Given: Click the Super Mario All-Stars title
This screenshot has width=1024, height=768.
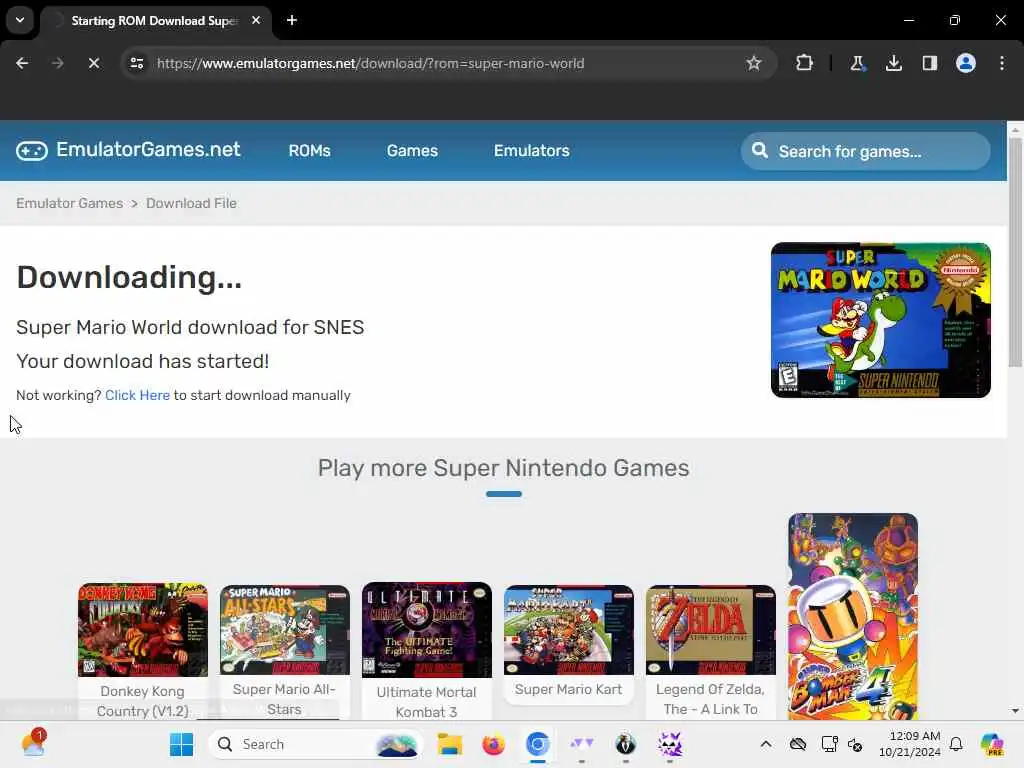Looking at the screenshot, I should tap(284, 699).
